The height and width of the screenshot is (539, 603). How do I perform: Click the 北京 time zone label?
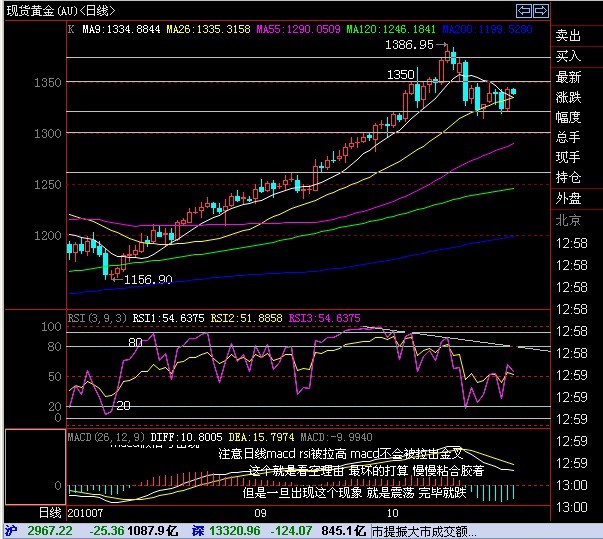coord(568,220)
